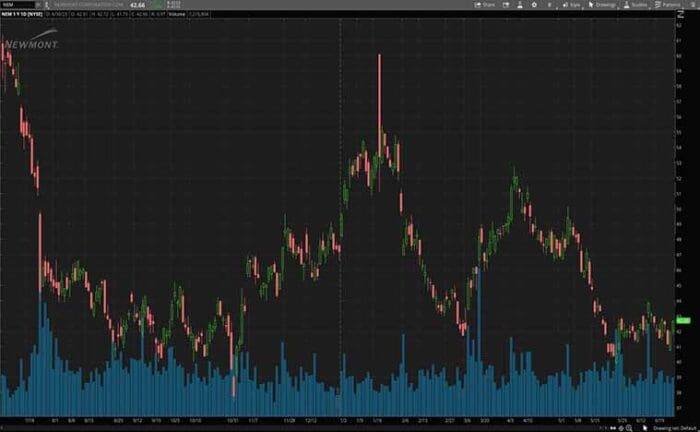Click the icon left of the Style menu

tap(549, 5)
